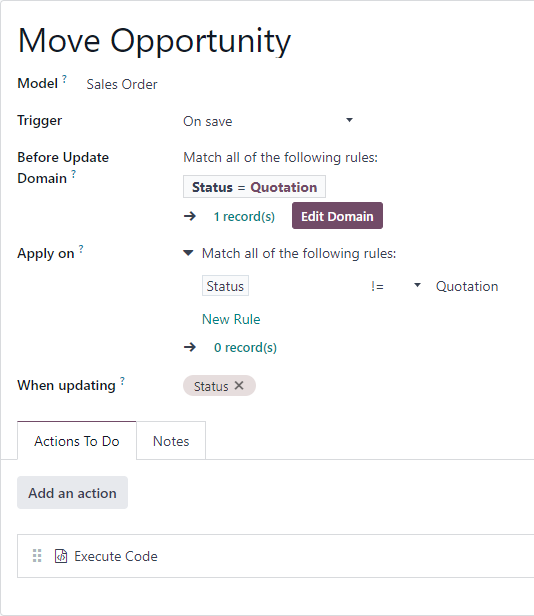Image resolution: width=534 pixels, height=616 pixels.
Task: Click the arrow beside 1 record(s)
Action: tap(190, 216)
